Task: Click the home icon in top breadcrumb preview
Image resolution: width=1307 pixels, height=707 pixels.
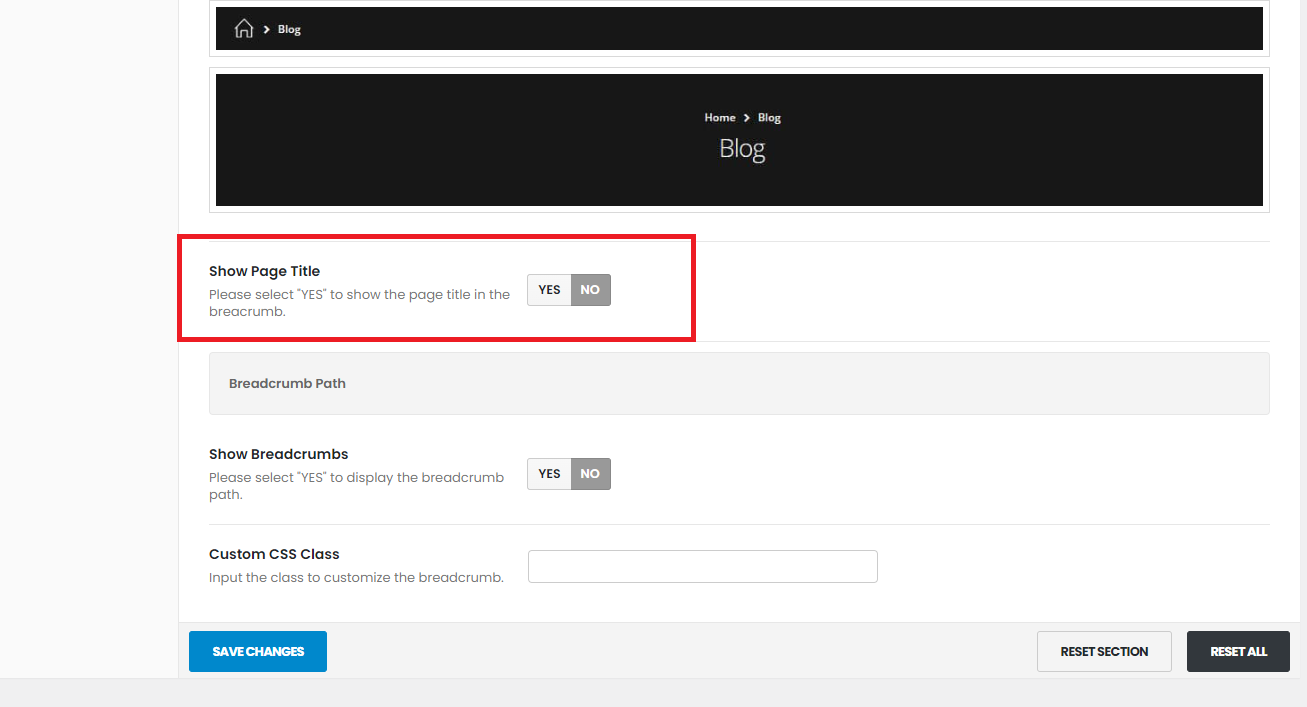Action: [243, 29]
